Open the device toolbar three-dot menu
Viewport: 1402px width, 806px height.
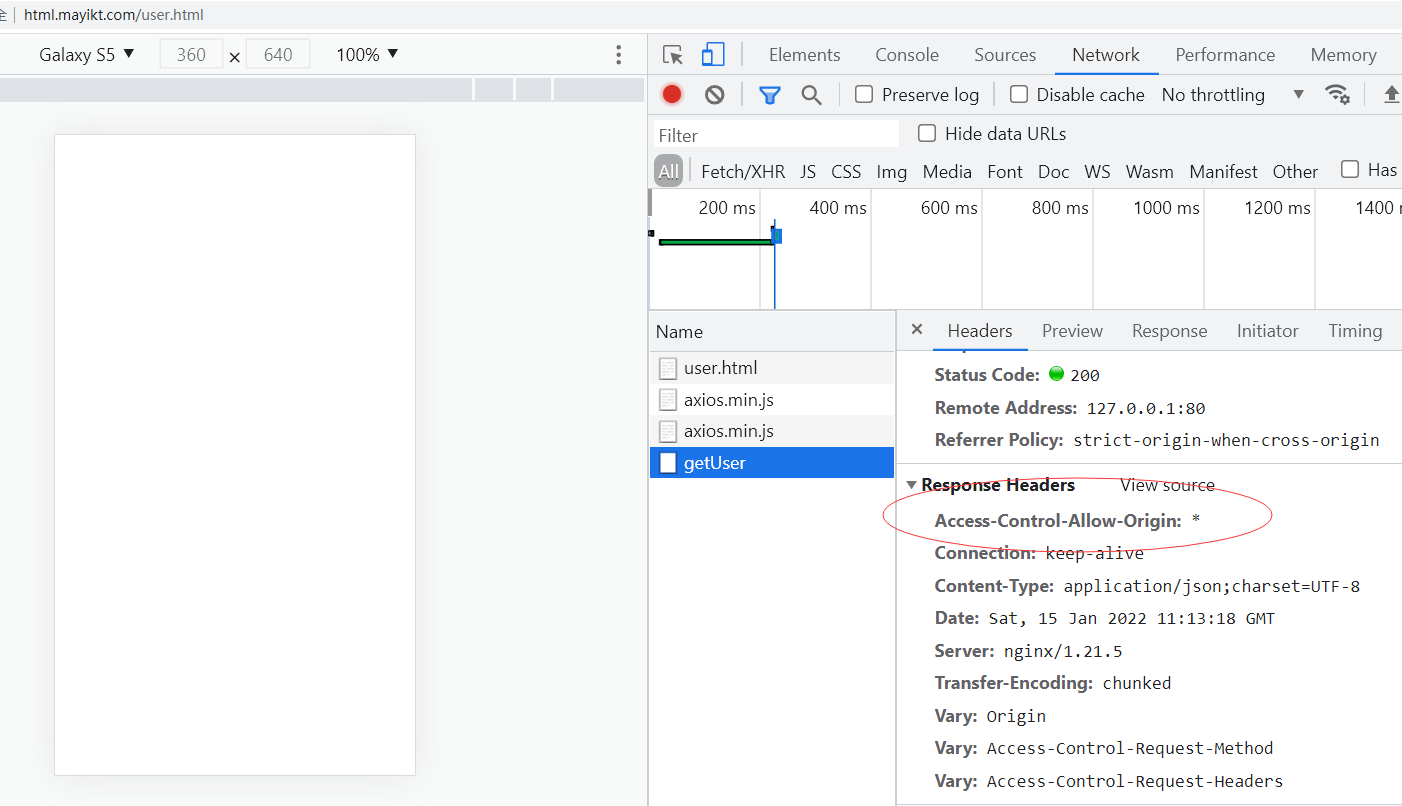618,55
